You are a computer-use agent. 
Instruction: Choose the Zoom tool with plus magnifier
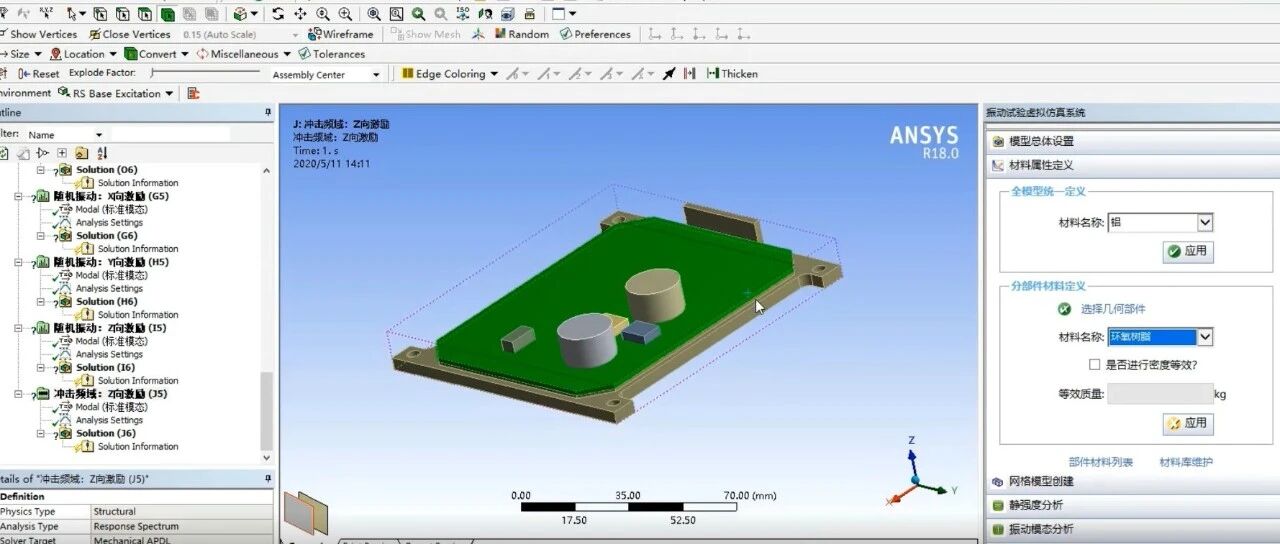(323, 14)
